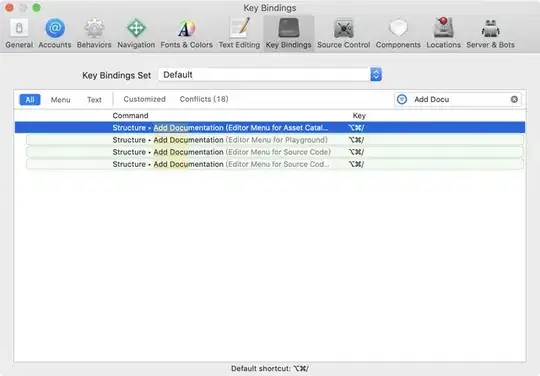Switch to the Text filter tab
Viewport: 540px width, 376px height.
(94, 100)
